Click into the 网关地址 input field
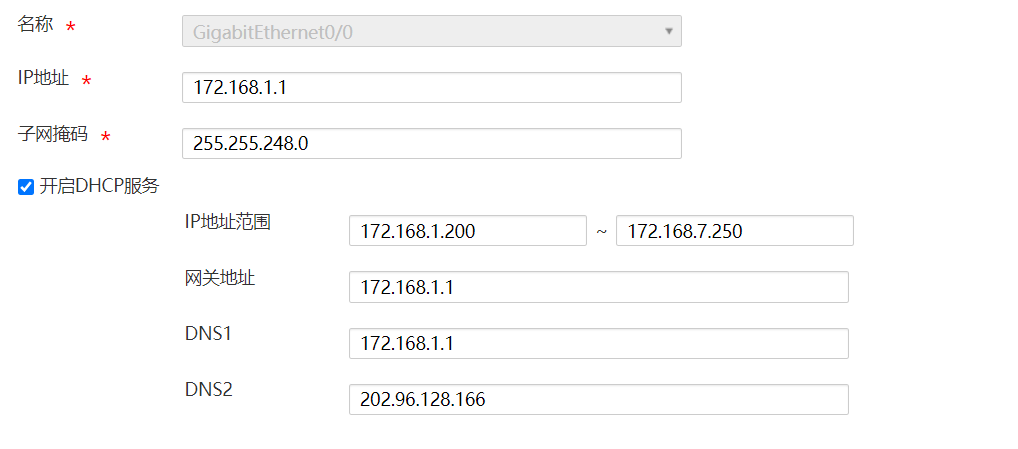Screen dimensions: 1018x449 pos(598,287)
